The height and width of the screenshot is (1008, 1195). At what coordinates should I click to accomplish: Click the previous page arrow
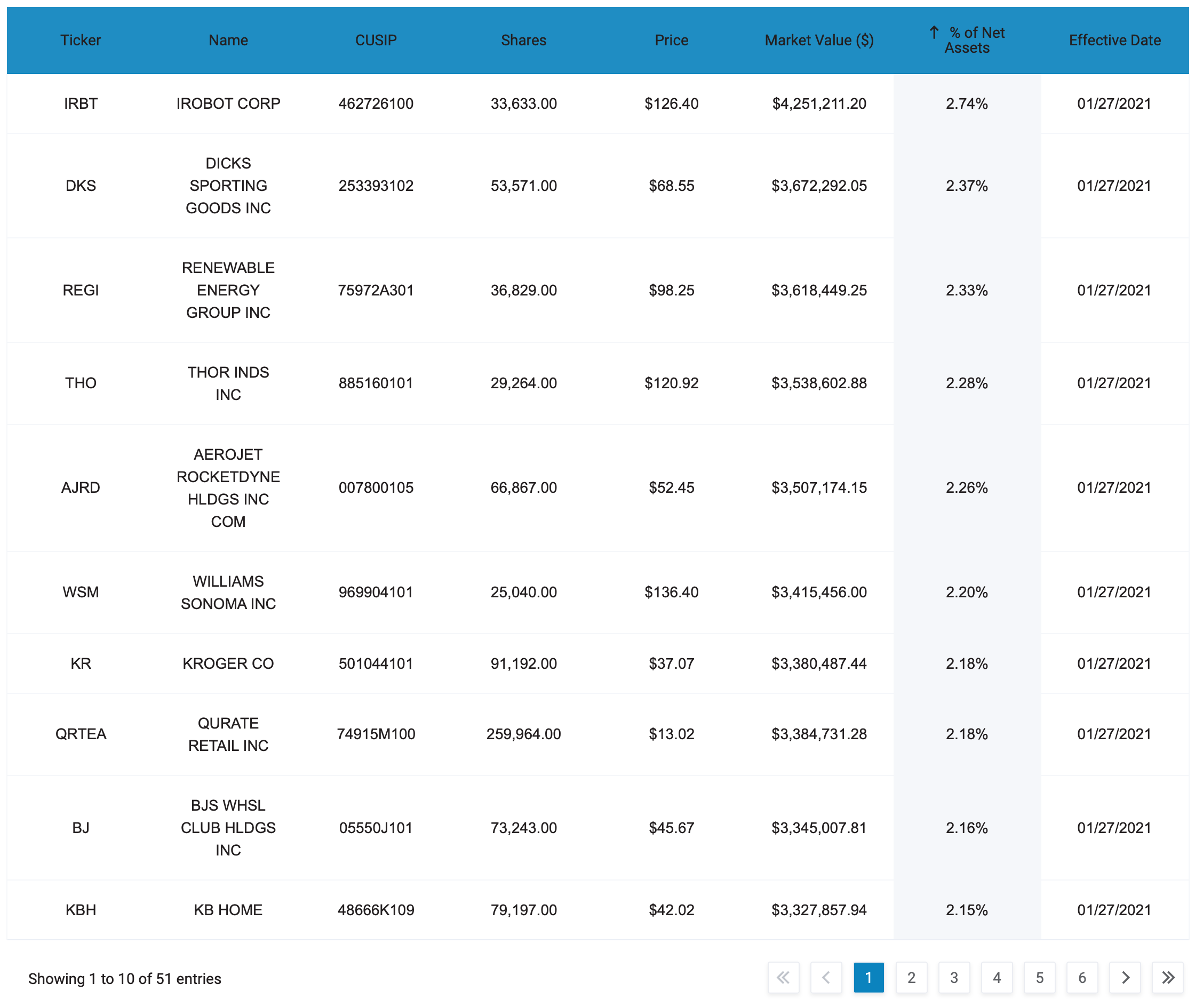click(x=826, y=977)
